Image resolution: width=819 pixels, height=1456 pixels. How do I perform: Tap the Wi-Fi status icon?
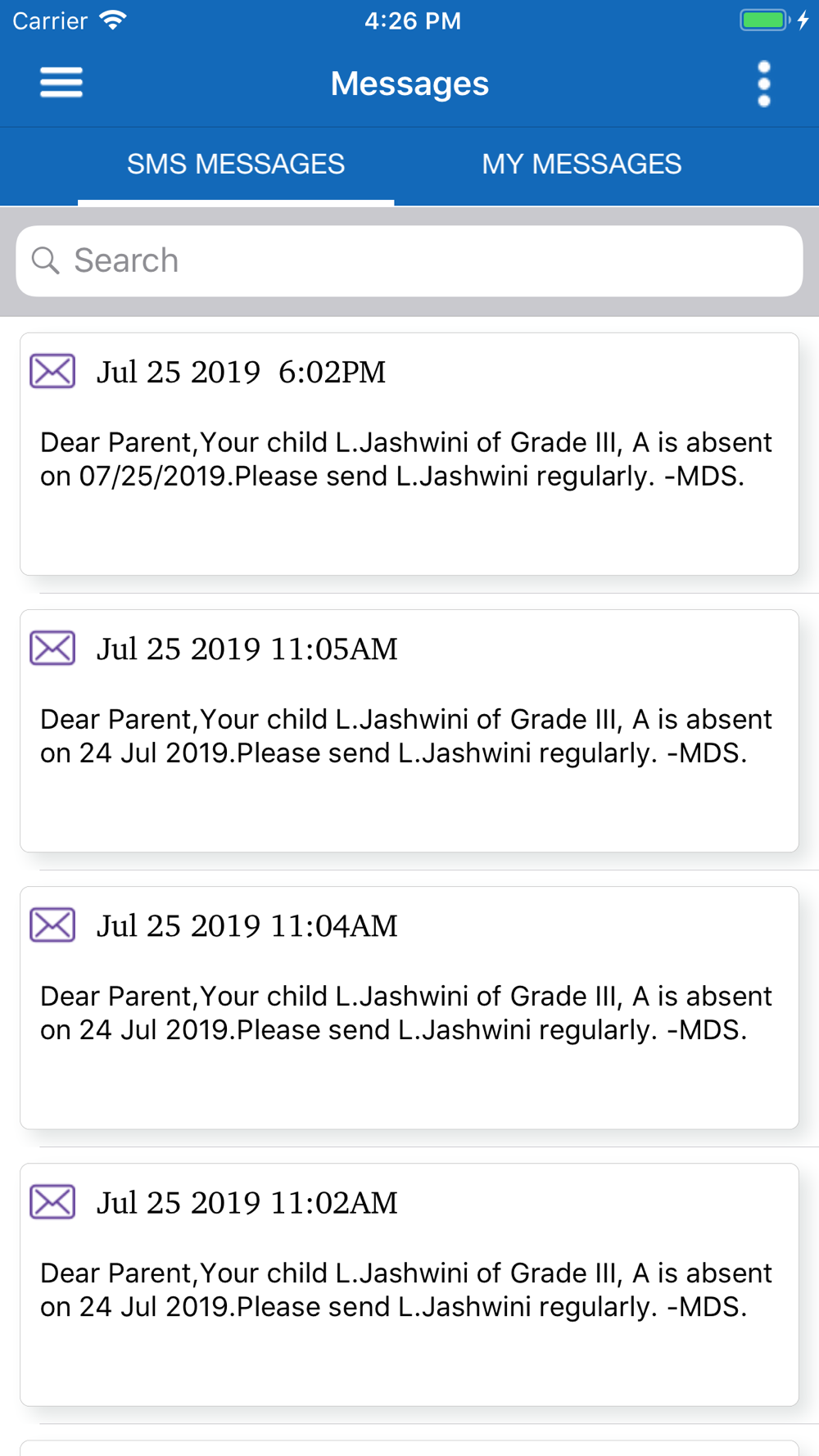(112, 20)
